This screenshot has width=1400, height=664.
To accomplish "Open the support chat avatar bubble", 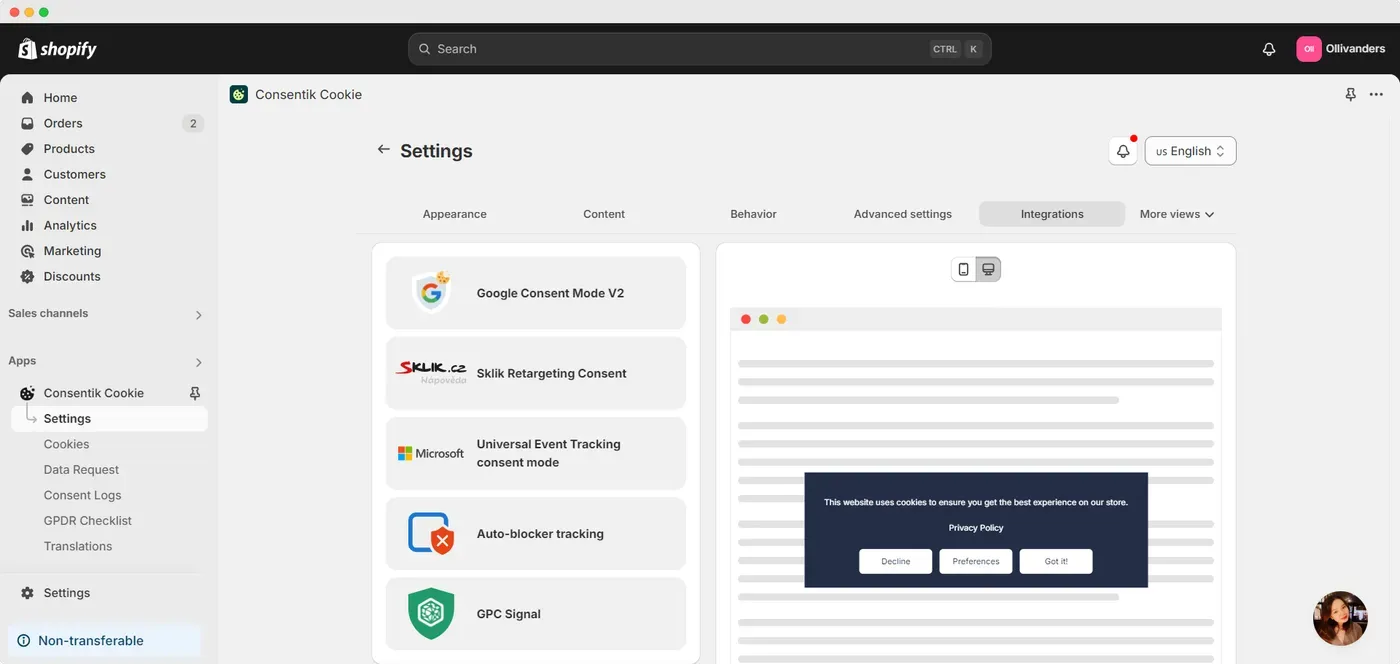I will point(1340,618).
